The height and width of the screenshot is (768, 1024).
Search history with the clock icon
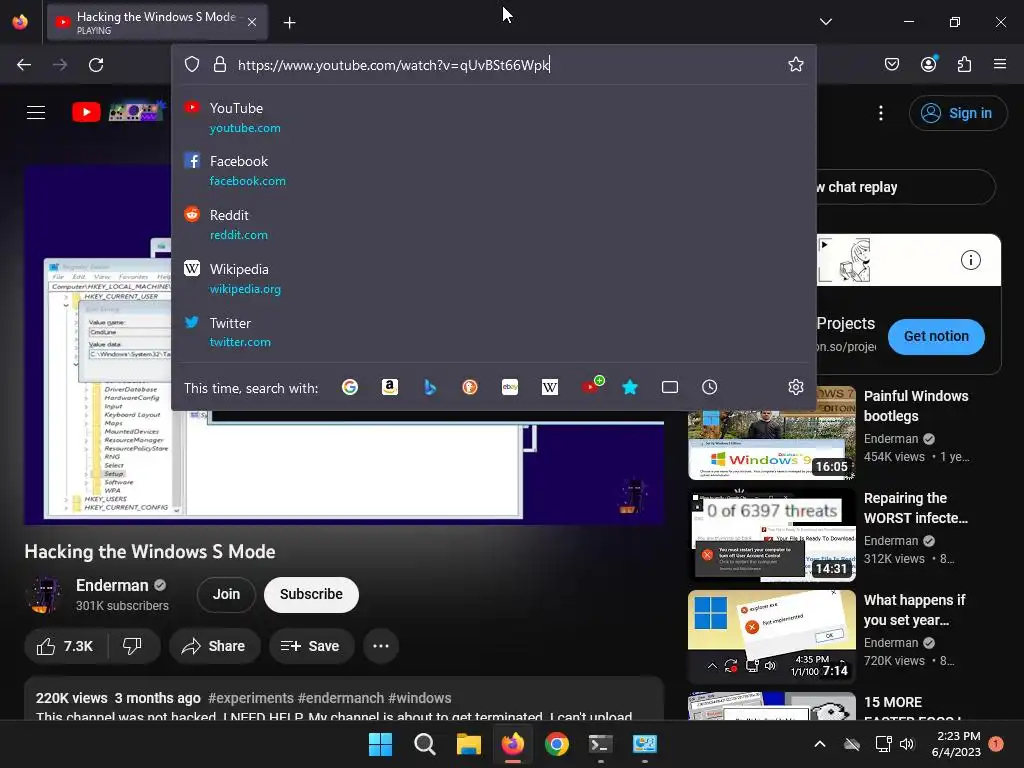(x=709, y=387)
